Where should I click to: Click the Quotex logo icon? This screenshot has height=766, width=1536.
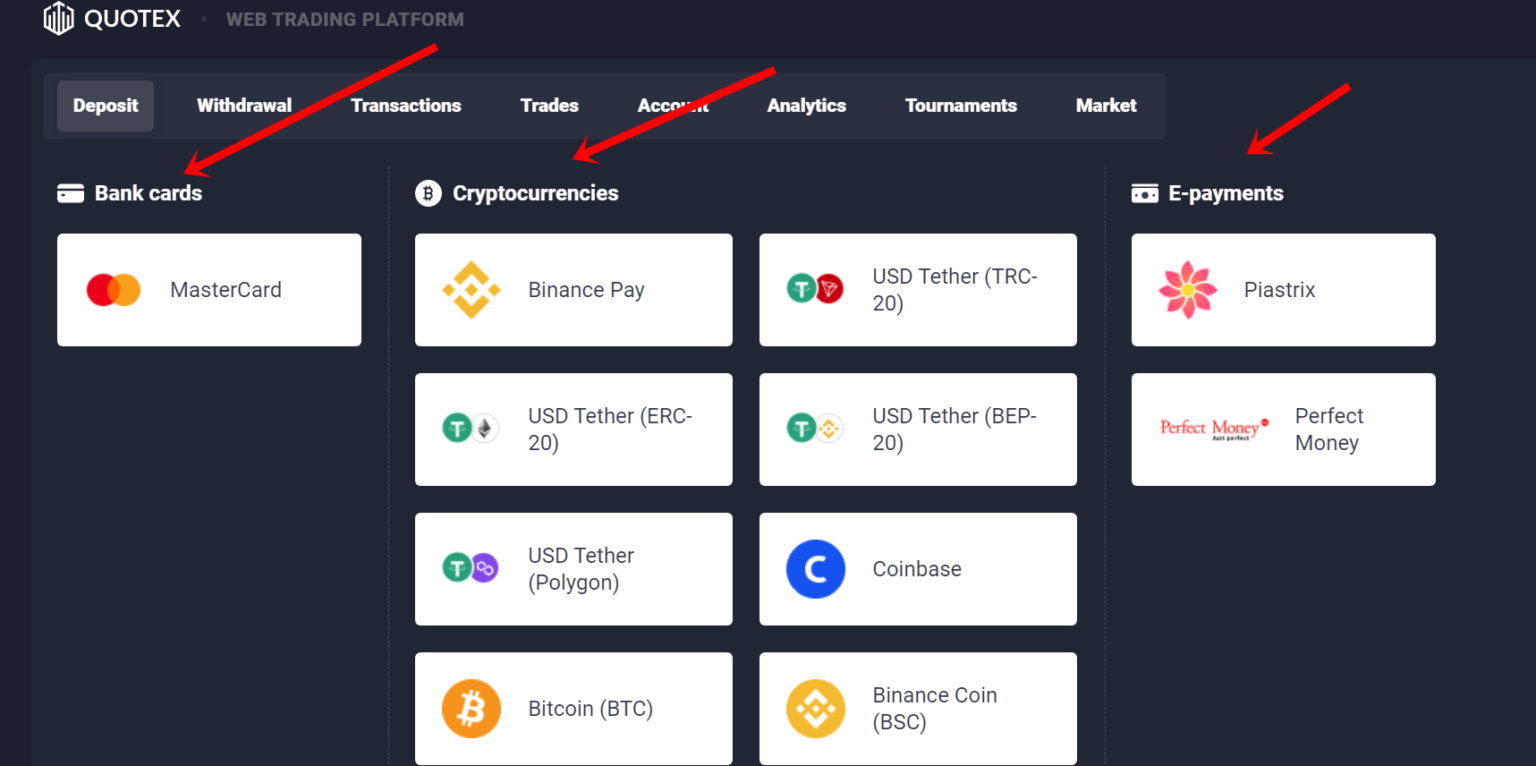(x=59, y=18)
